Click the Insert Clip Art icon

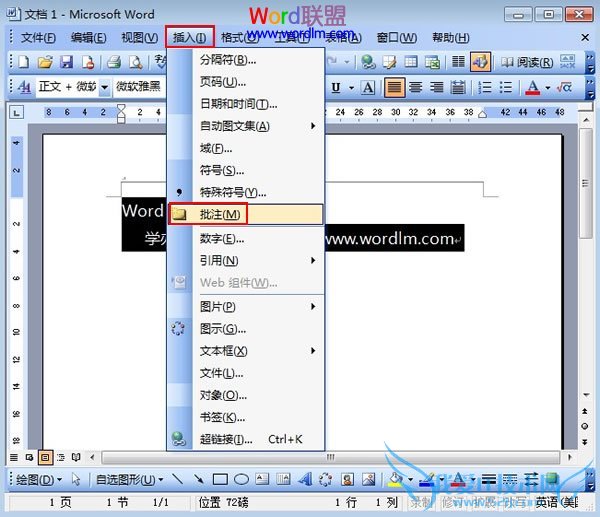tap(347, 479)
